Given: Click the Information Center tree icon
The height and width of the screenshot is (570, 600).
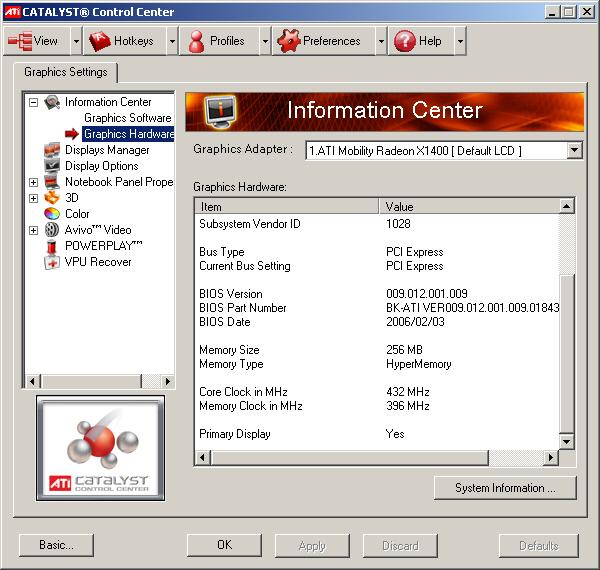Looking at the screenshot, I should coord(52,102).
